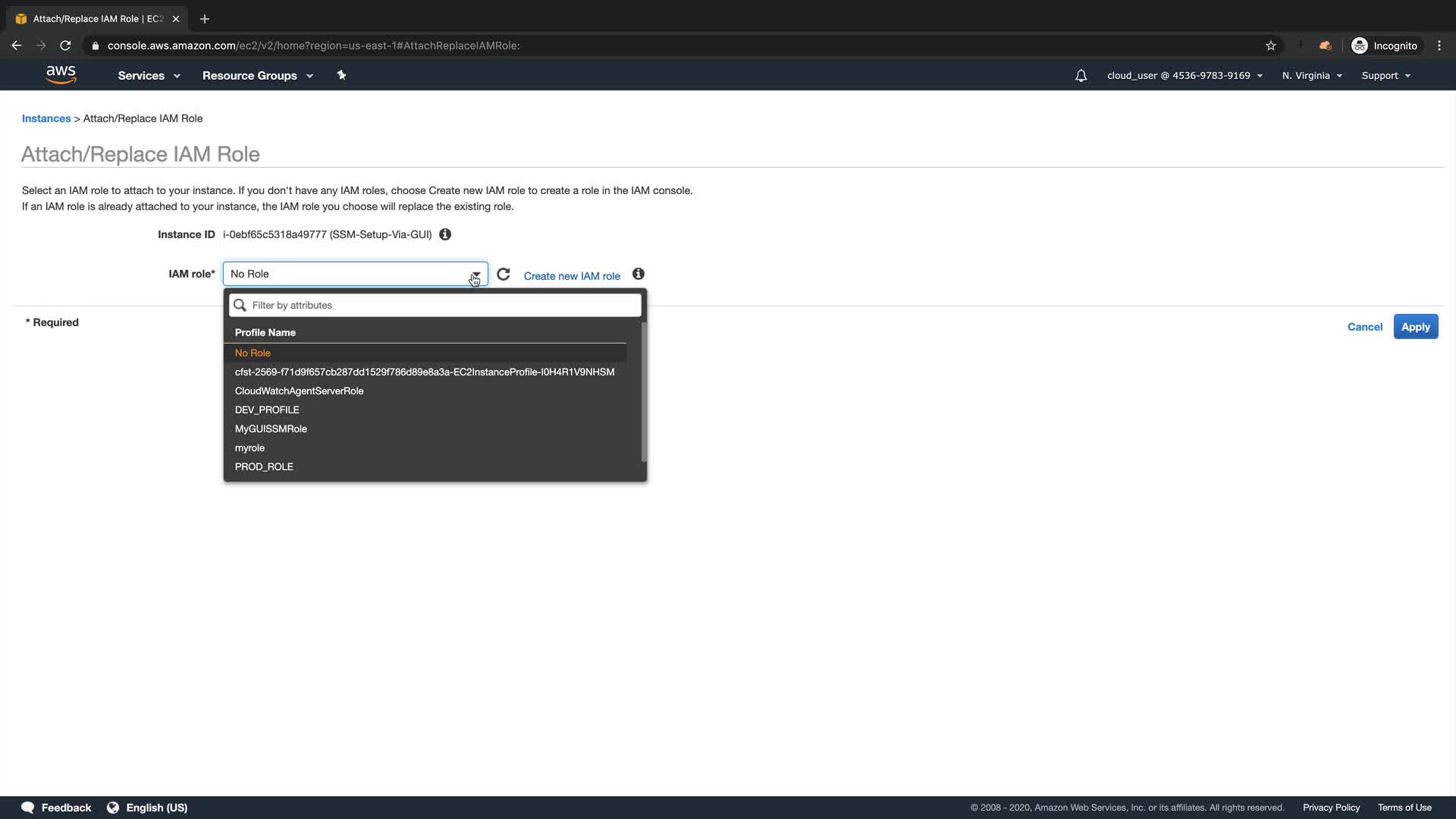Open the notifications bell icon
The image size is (1456, 819).
[1081, 76]
